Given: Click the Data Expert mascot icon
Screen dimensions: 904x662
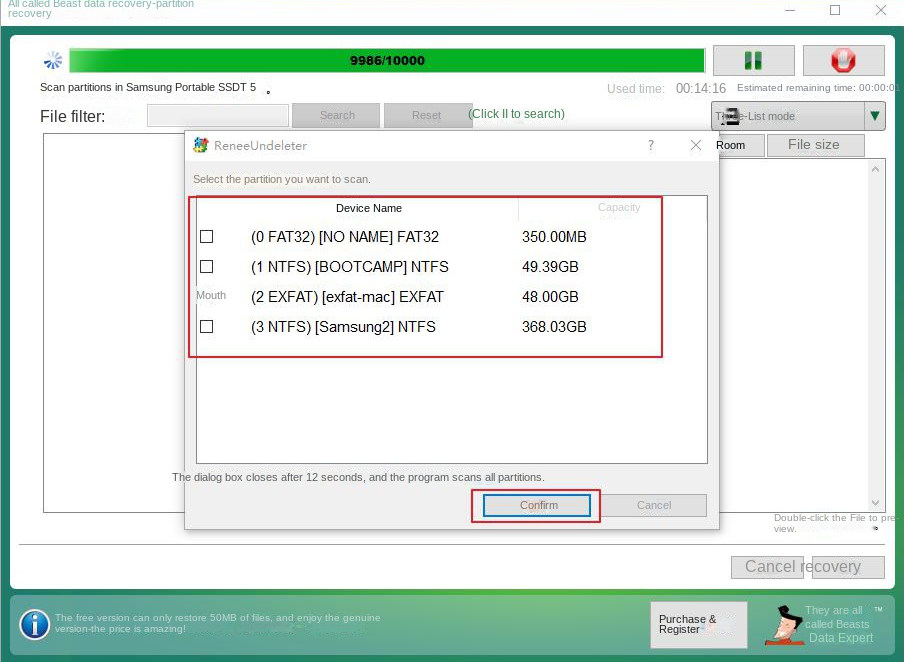Looking at the screenshot, I should 784,625.
